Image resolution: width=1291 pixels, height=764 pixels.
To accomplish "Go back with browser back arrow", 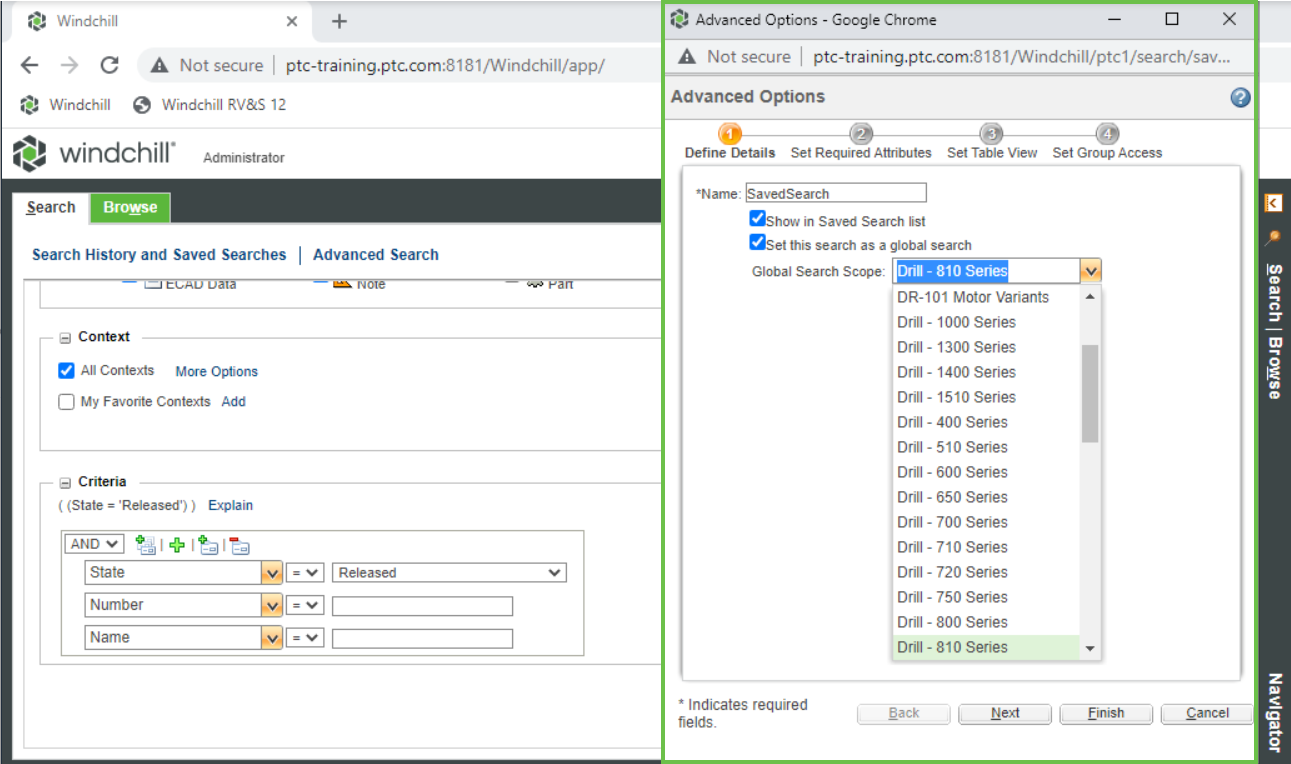I will tap(29, 65).
